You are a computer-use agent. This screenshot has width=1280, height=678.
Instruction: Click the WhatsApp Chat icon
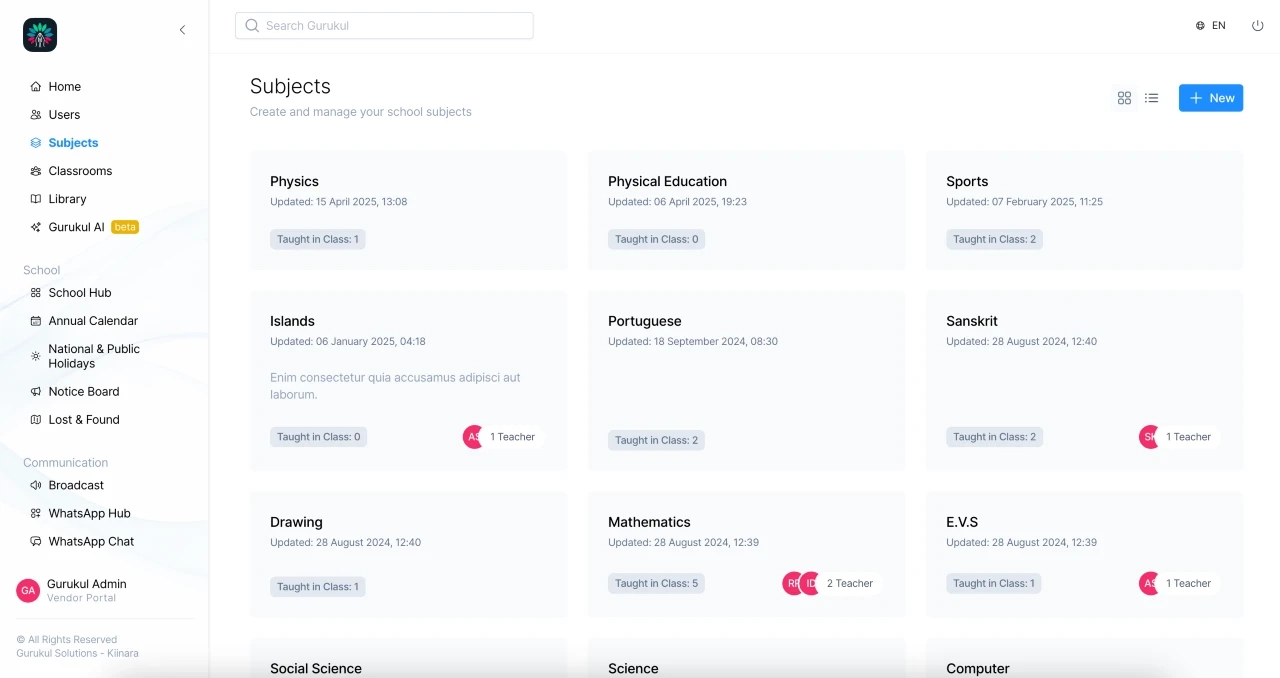click(36, 542)
